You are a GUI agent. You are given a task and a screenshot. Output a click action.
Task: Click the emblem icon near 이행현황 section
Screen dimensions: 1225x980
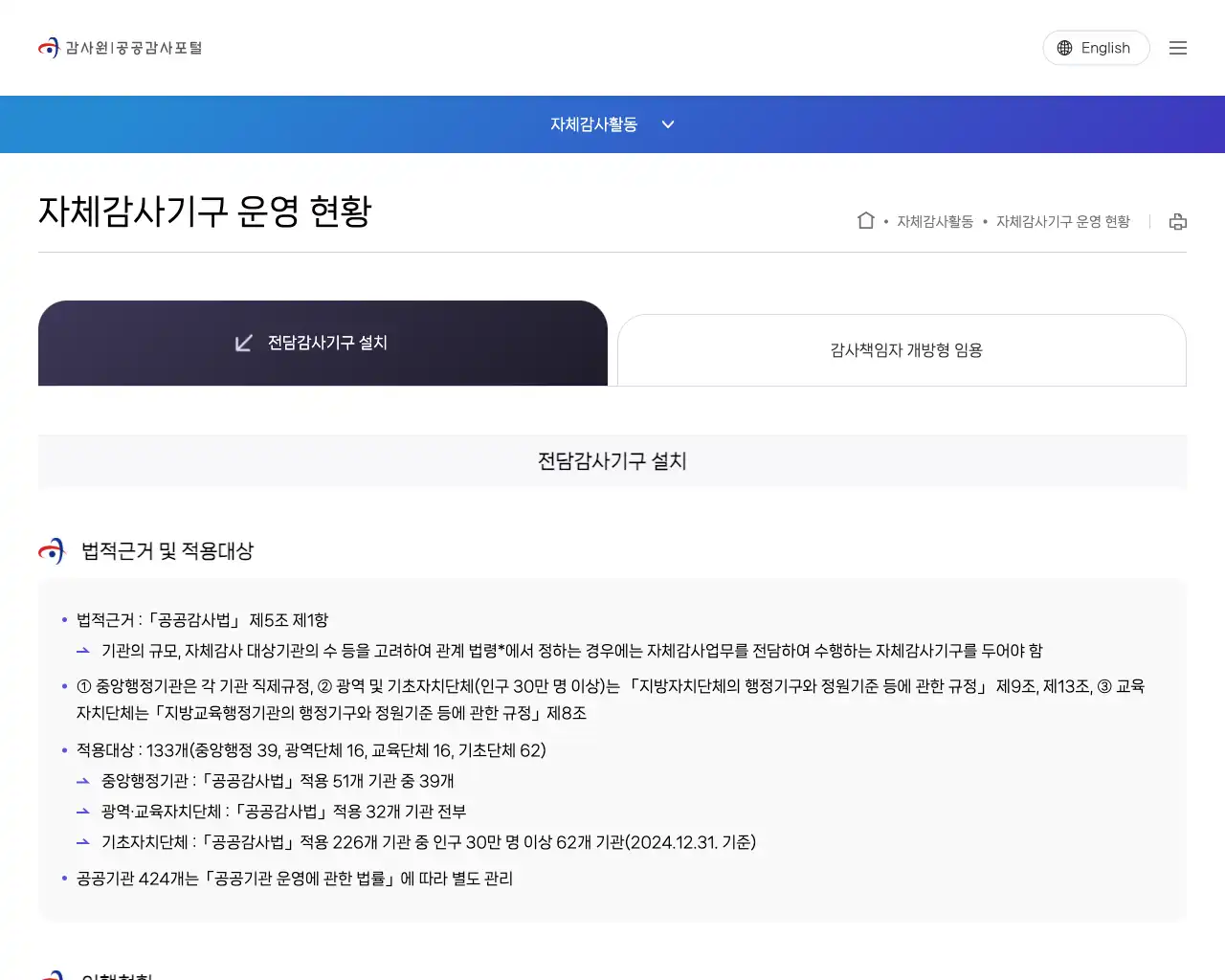(51, 976)
